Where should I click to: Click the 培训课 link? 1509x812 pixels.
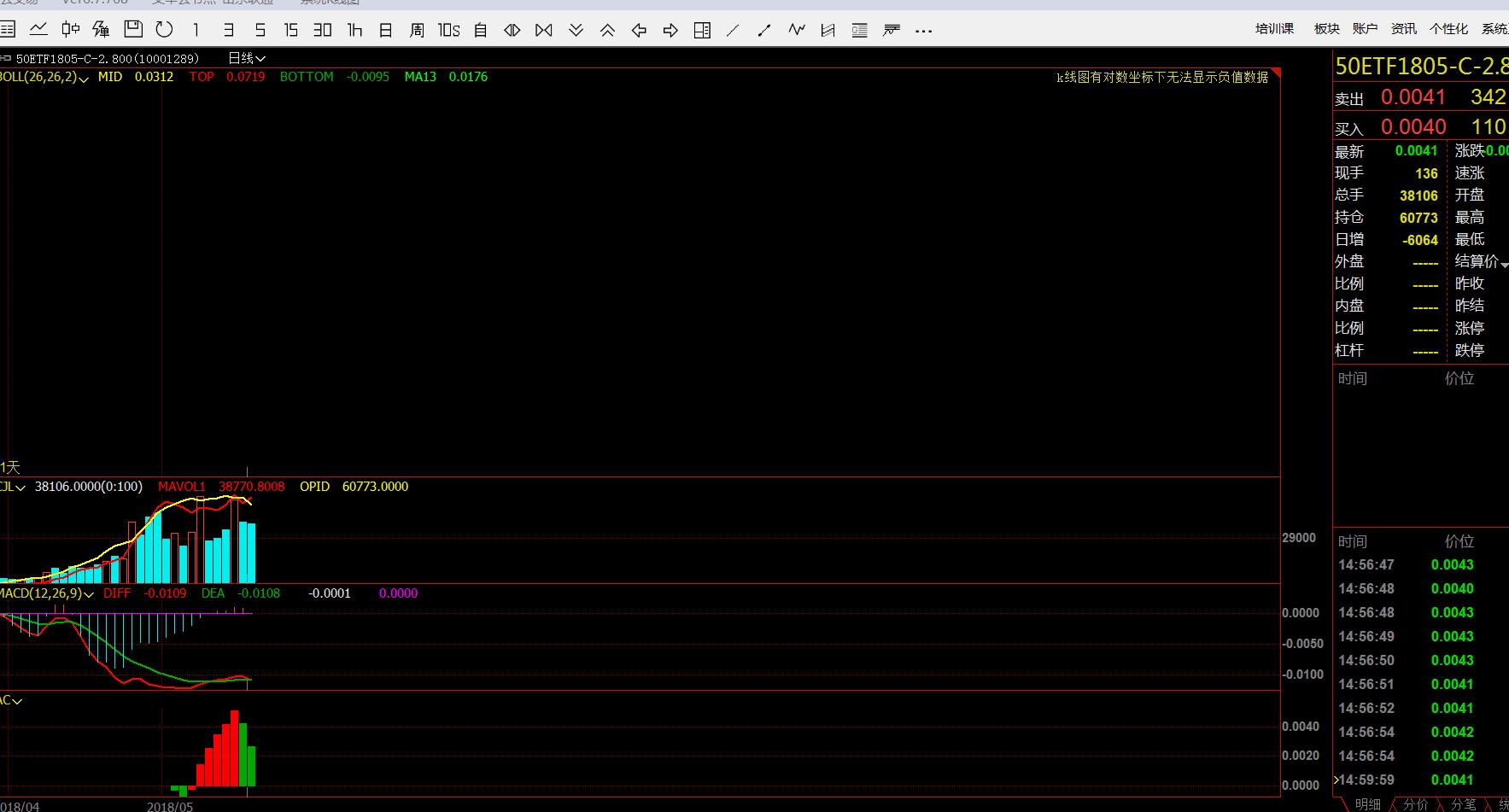pos(1274,29)
